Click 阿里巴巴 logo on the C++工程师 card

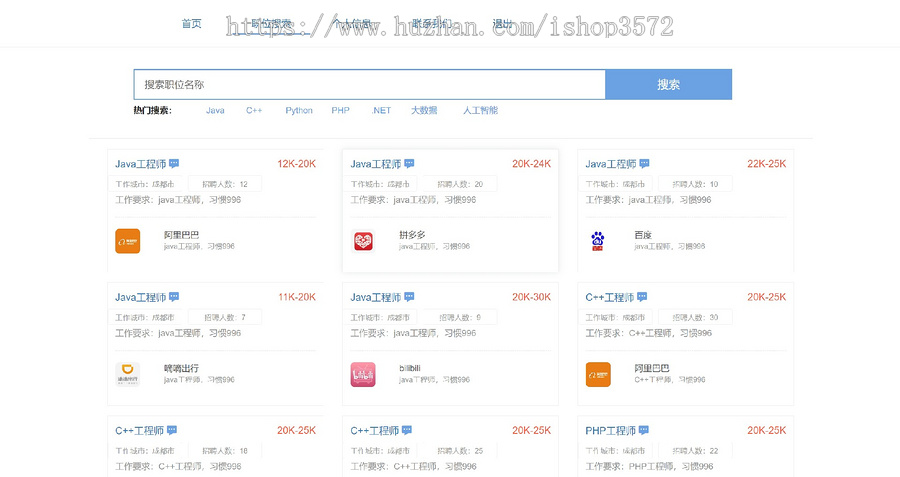point(598,374)
